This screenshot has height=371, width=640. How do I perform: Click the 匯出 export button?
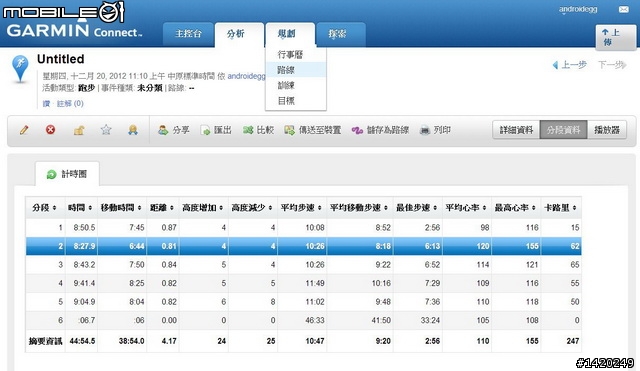tap(216, 130)
